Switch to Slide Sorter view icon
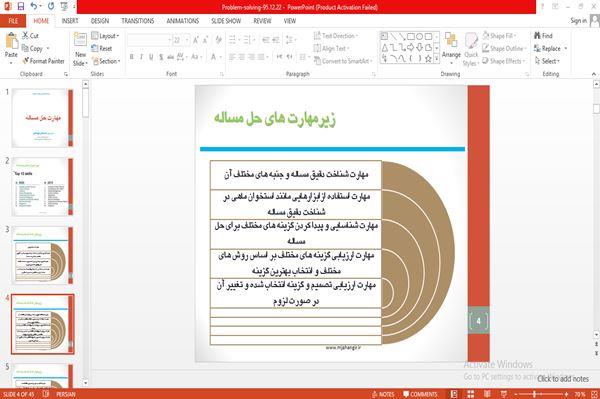Screen dimensions: 600x399 tap(471, 394)
